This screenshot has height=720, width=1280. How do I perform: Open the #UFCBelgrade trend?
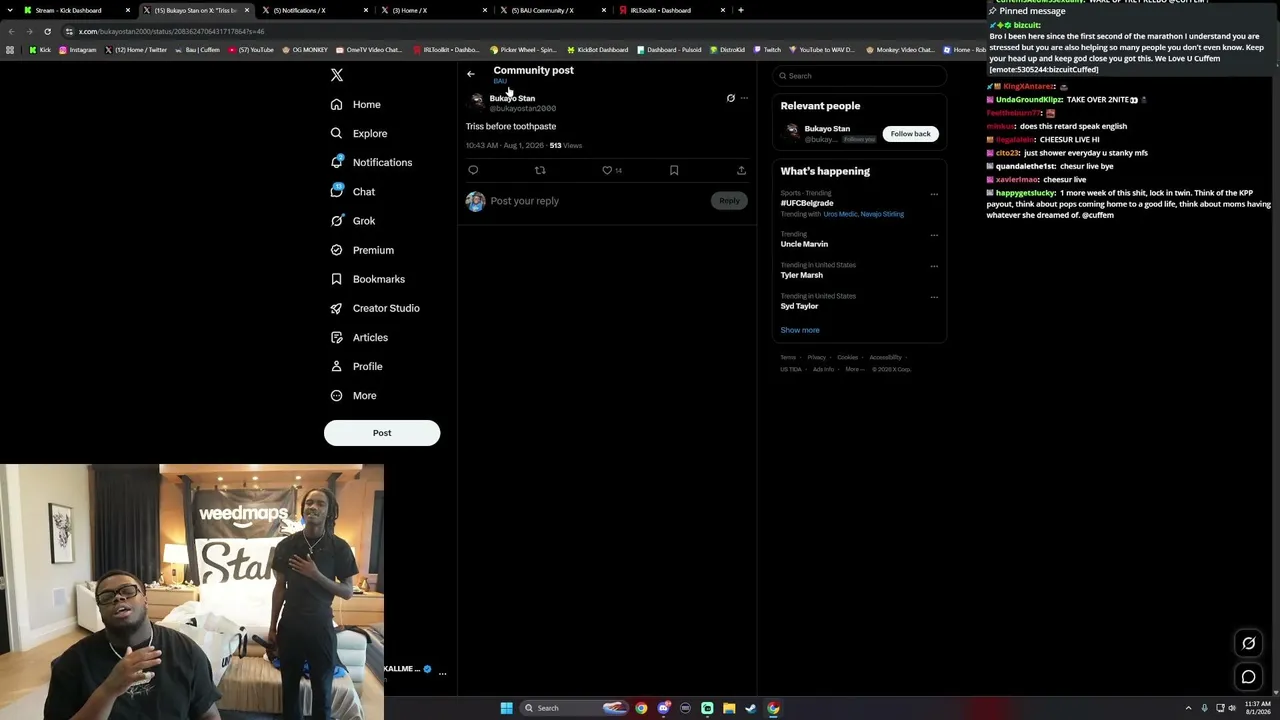coord(807,203)
